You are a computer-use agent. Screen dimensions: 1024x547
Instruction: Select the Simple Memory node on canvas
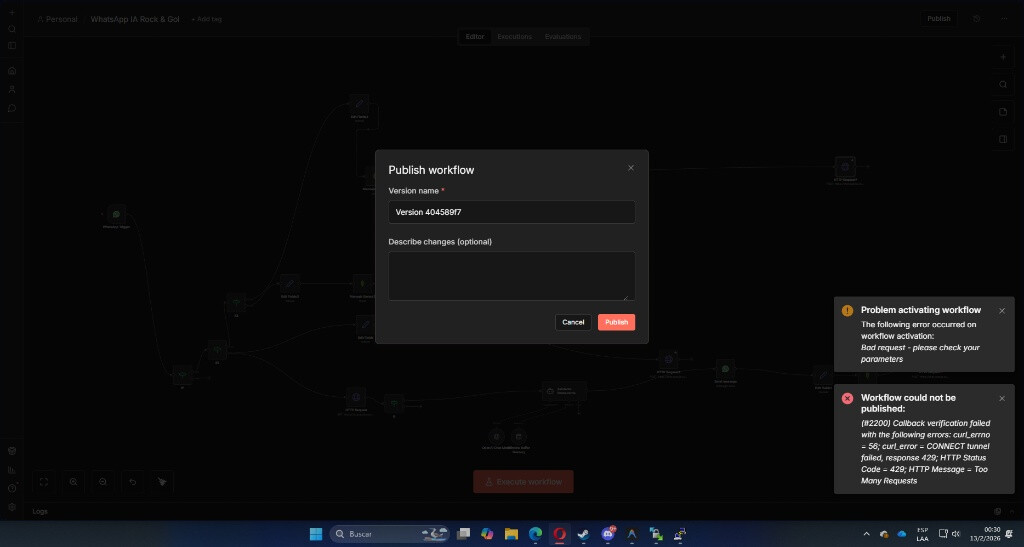tap(519, 437)
